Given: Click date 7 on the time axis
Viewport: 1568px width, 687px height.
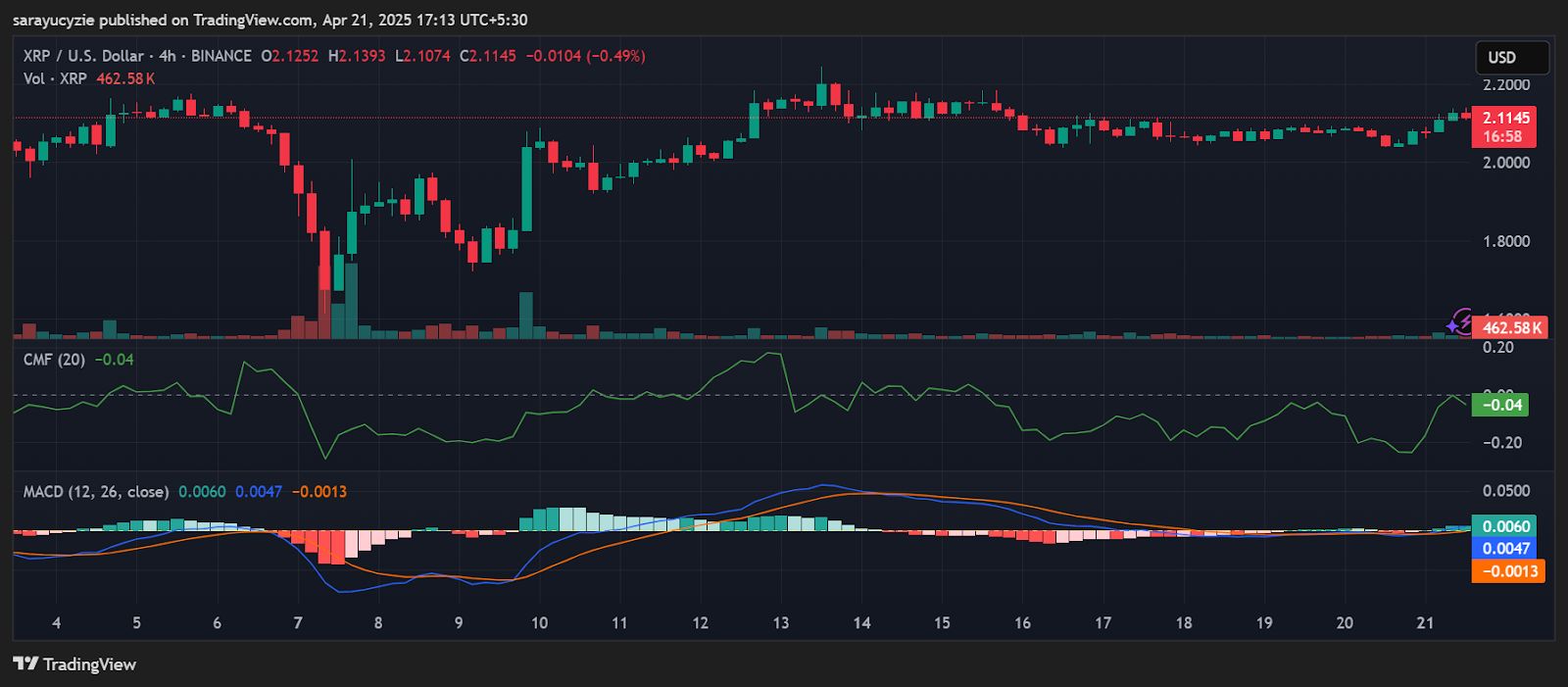Looking at the screenshot, I should [298, 623].
